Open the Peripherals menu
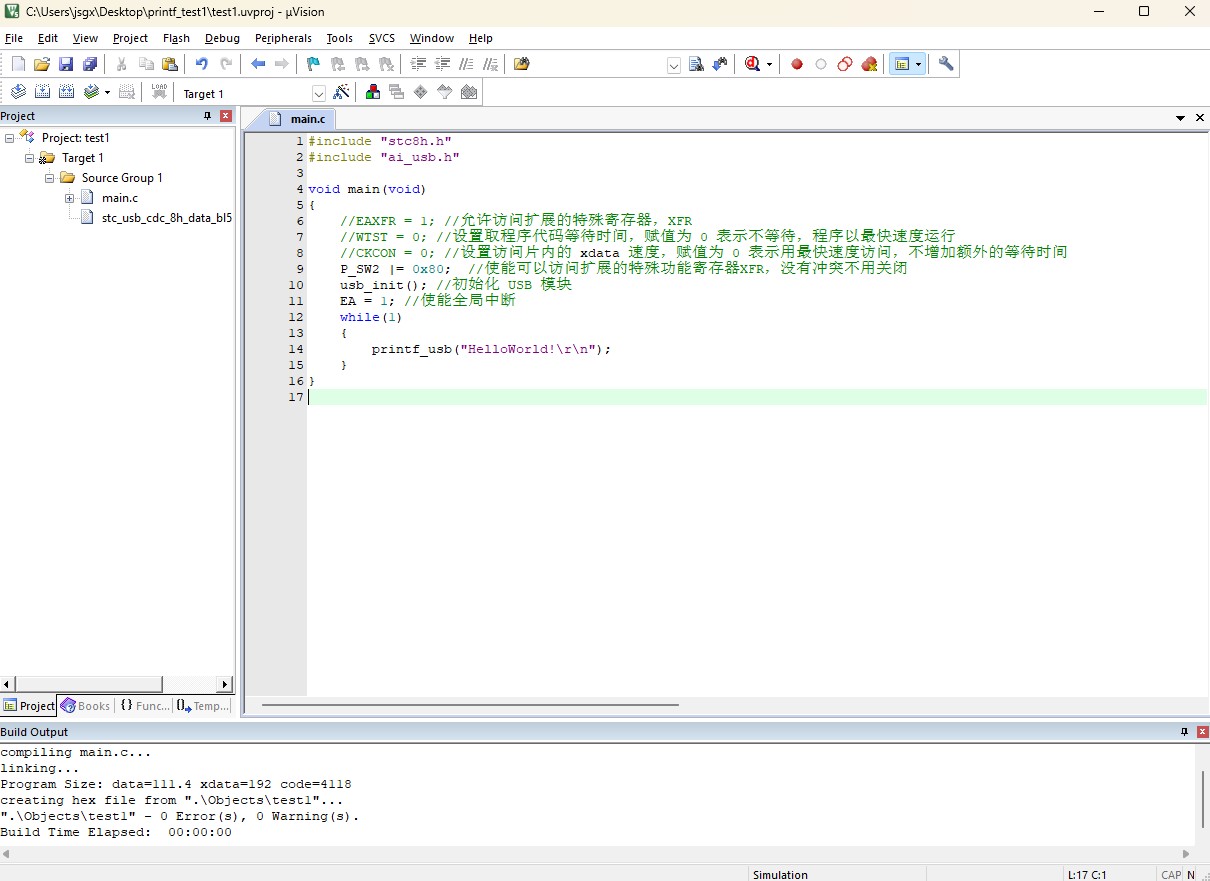 283,38
